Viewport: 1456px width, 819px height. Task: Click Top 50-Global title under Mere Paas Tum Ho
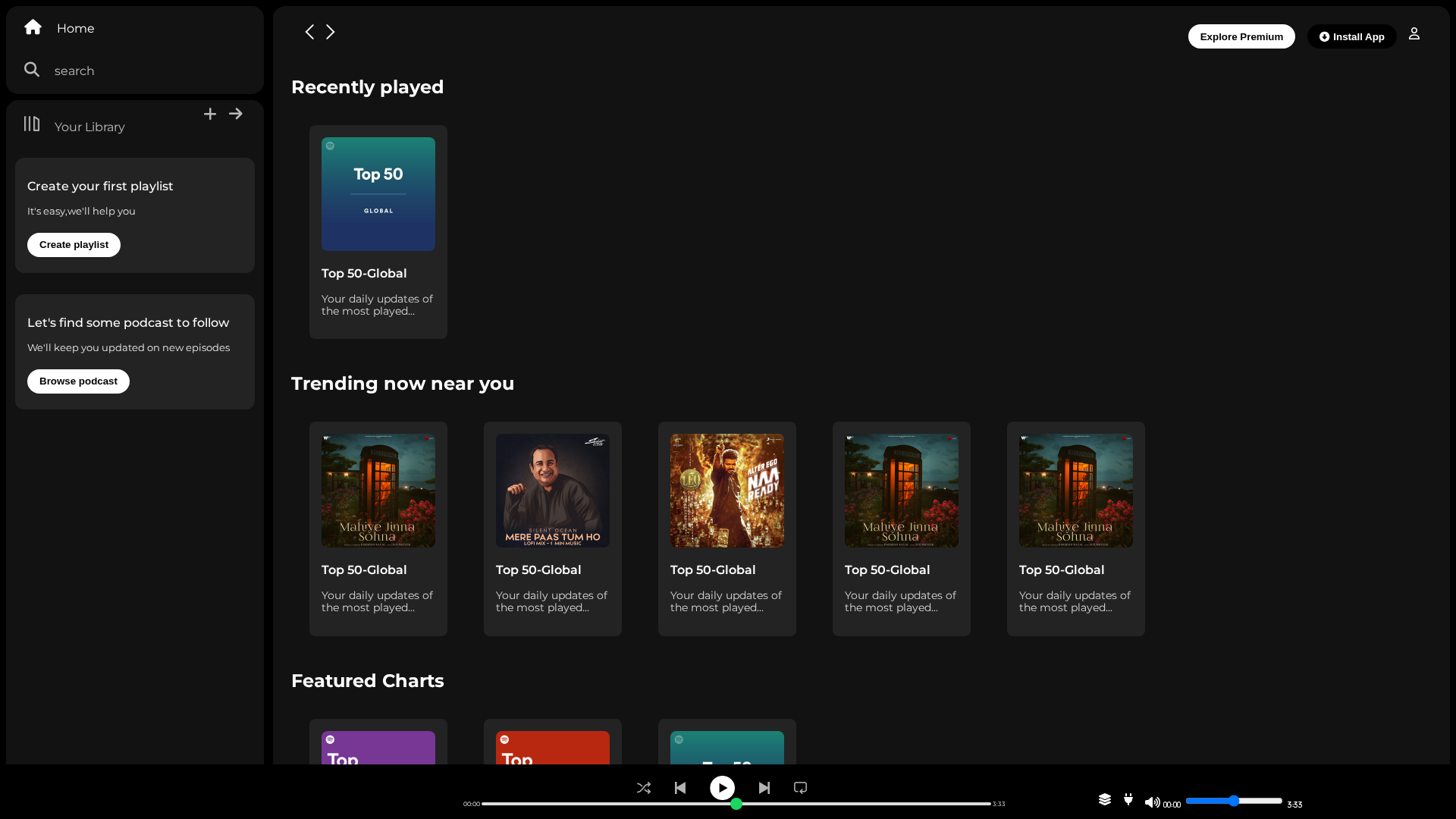[x=538, y=570]
